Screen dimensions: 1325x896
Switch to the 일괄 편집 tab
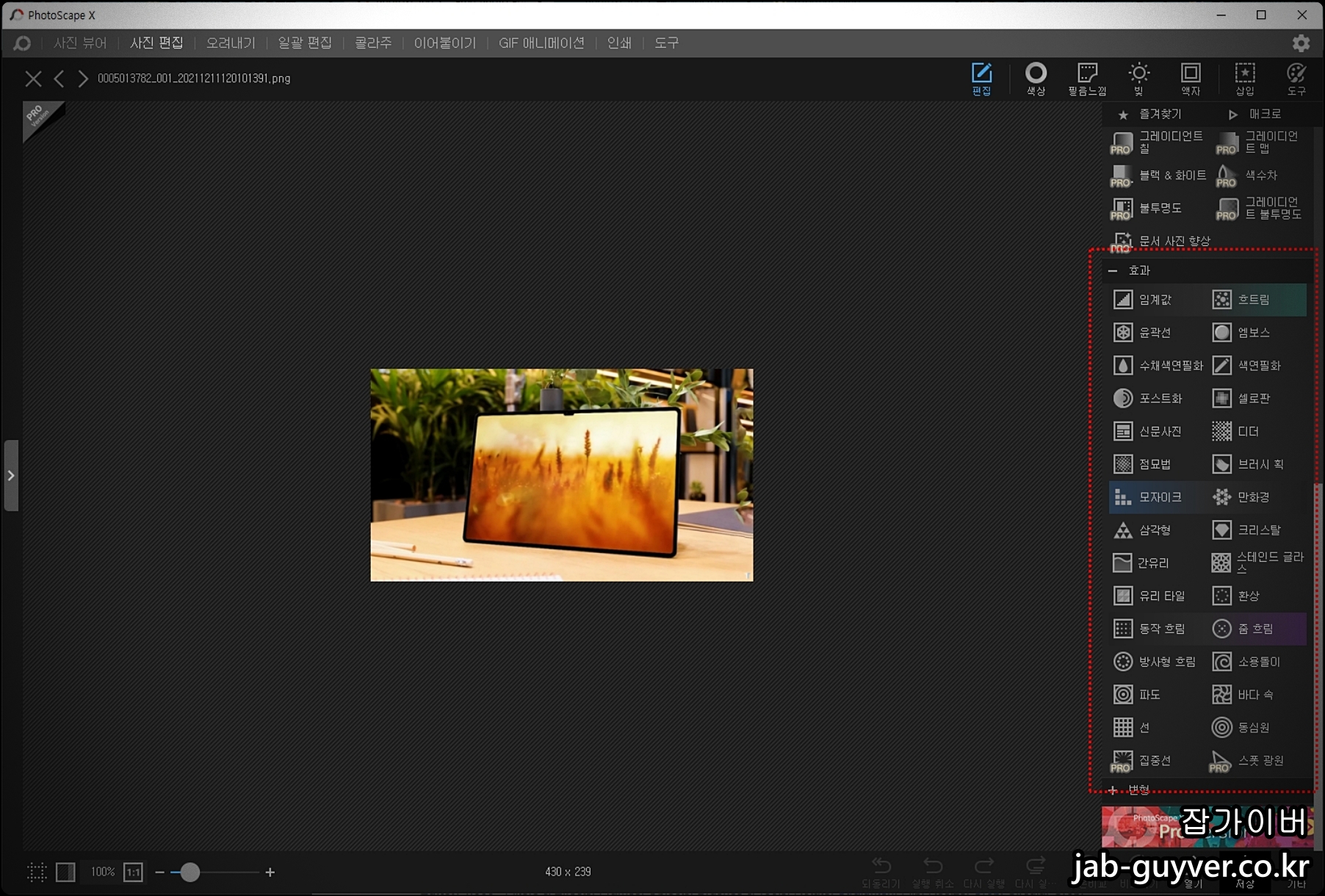point(305,43)
